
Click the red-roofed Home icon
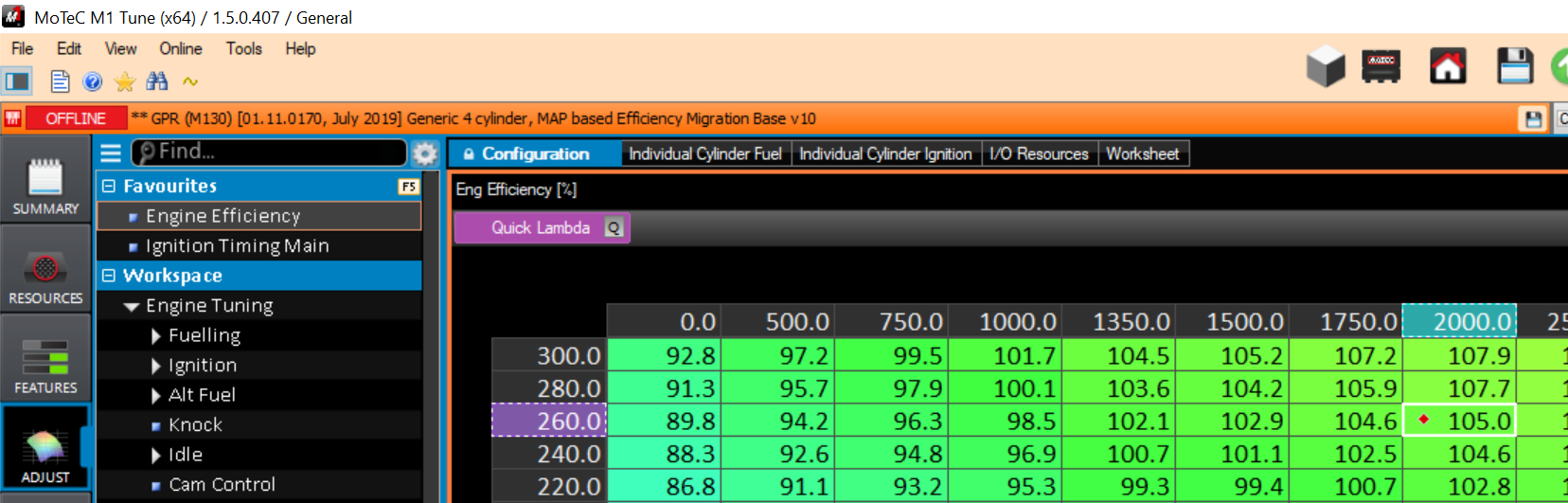[x=1447, y=67]
